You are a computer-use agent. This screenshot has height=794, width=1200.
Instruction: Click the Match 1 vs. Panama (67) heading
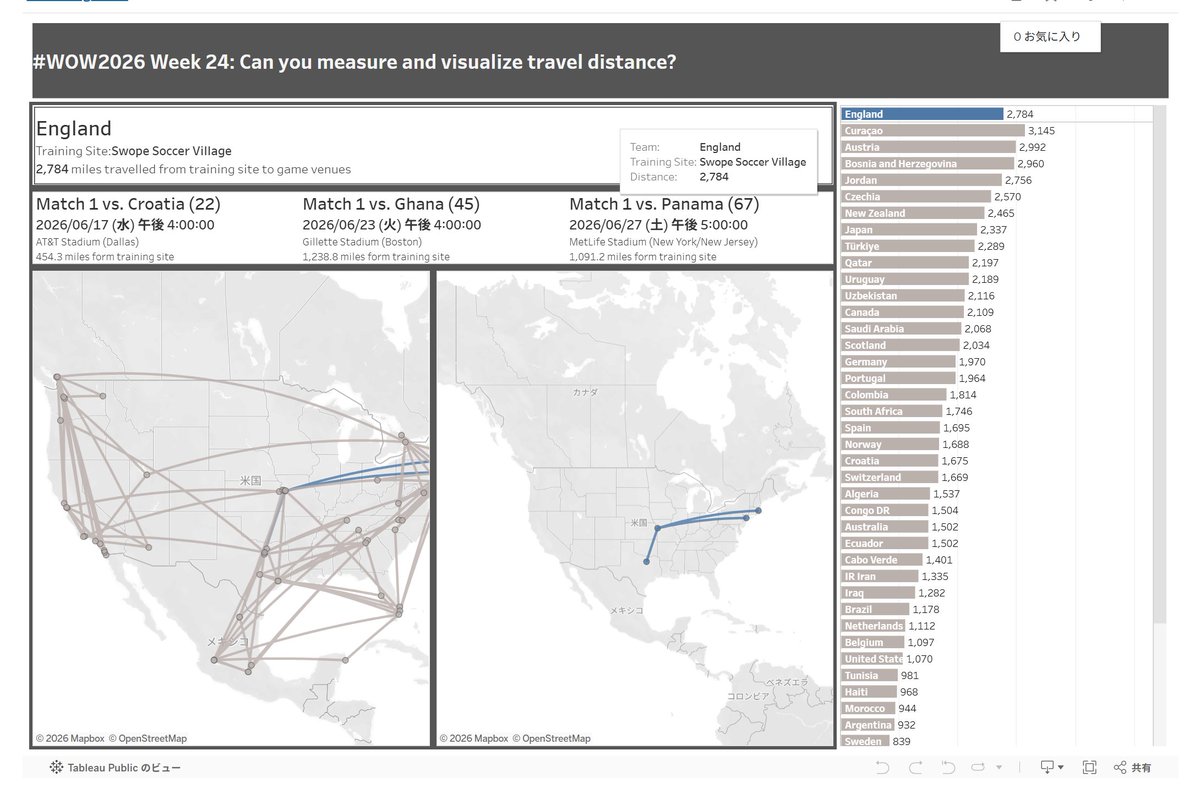[664, 204]
